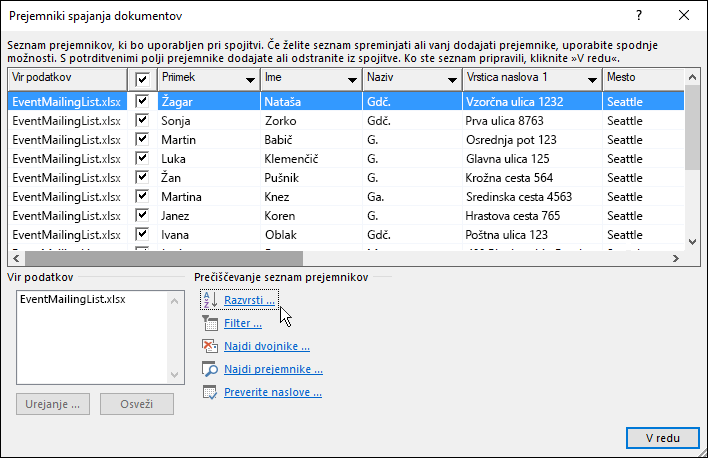Click the horizontal scroll right arrow
Screen dimensions: 708x458
676,258
